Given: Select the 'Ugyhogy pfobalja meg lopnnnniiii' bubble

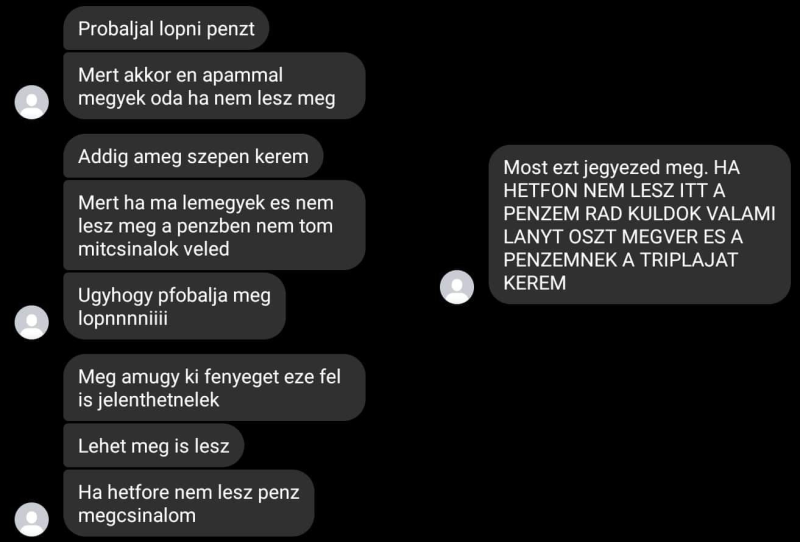Looking at the screenshot, I should click(174, 306).
